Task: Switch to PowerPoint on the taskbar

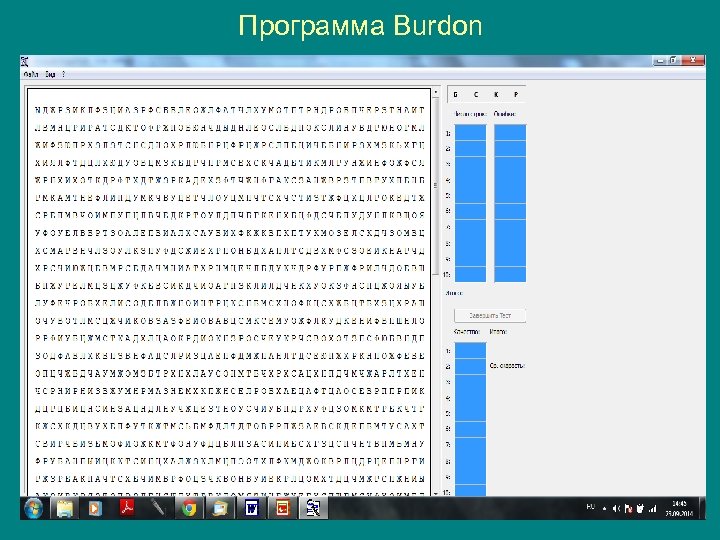Action: (282, 508)
